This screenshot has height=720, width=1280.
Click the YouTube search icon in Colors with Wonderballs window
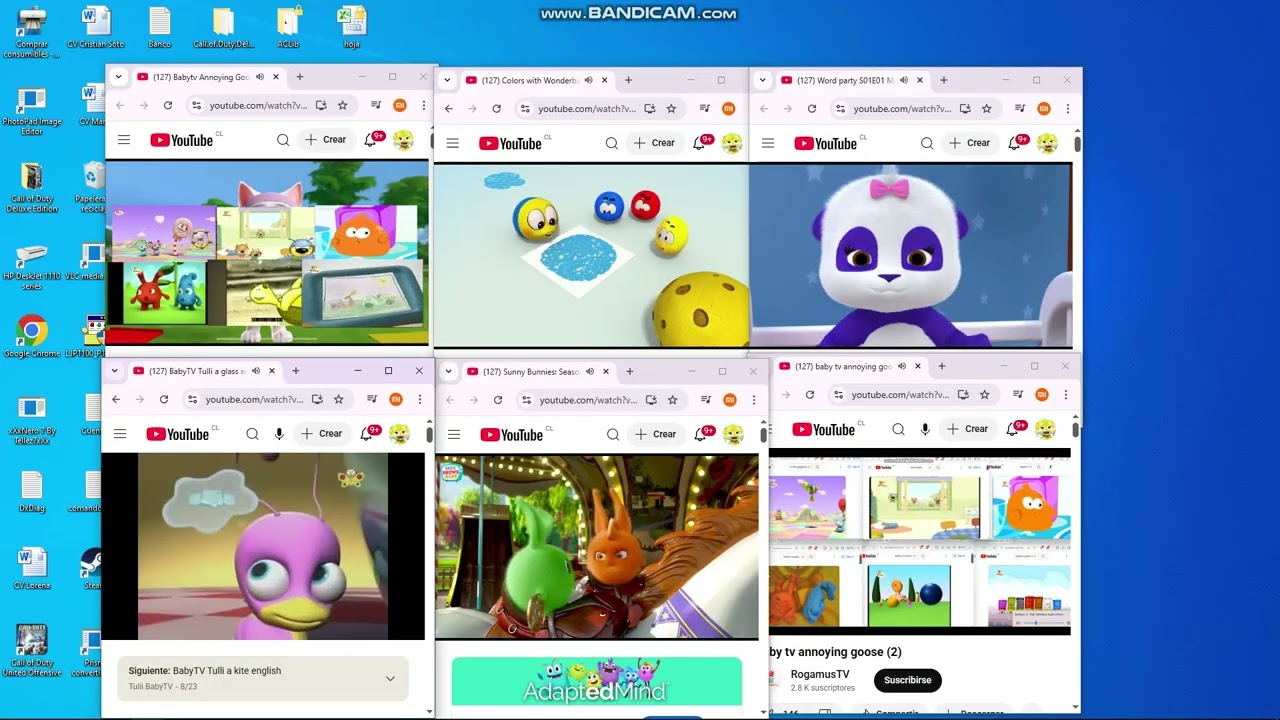coord(611,143)
